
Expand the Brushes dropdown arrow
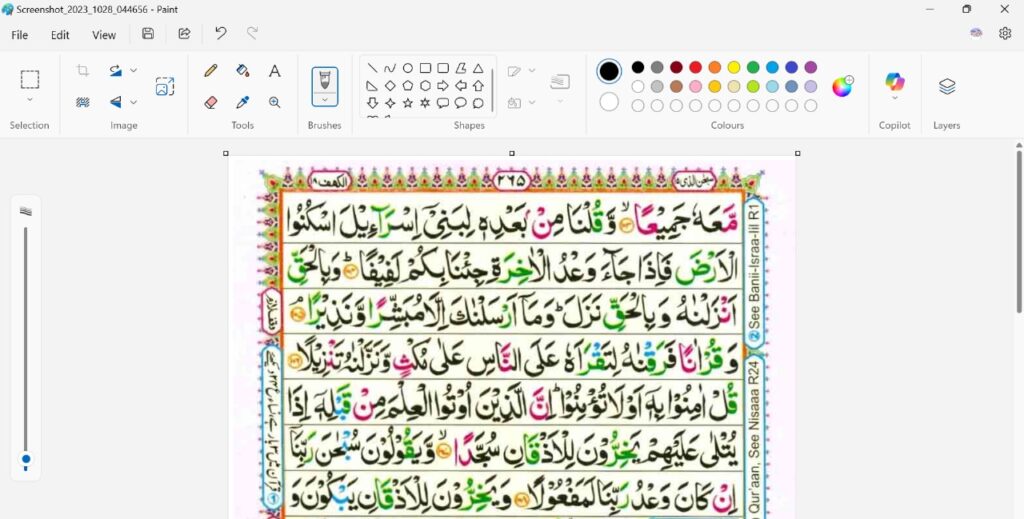tap(324, 99)
